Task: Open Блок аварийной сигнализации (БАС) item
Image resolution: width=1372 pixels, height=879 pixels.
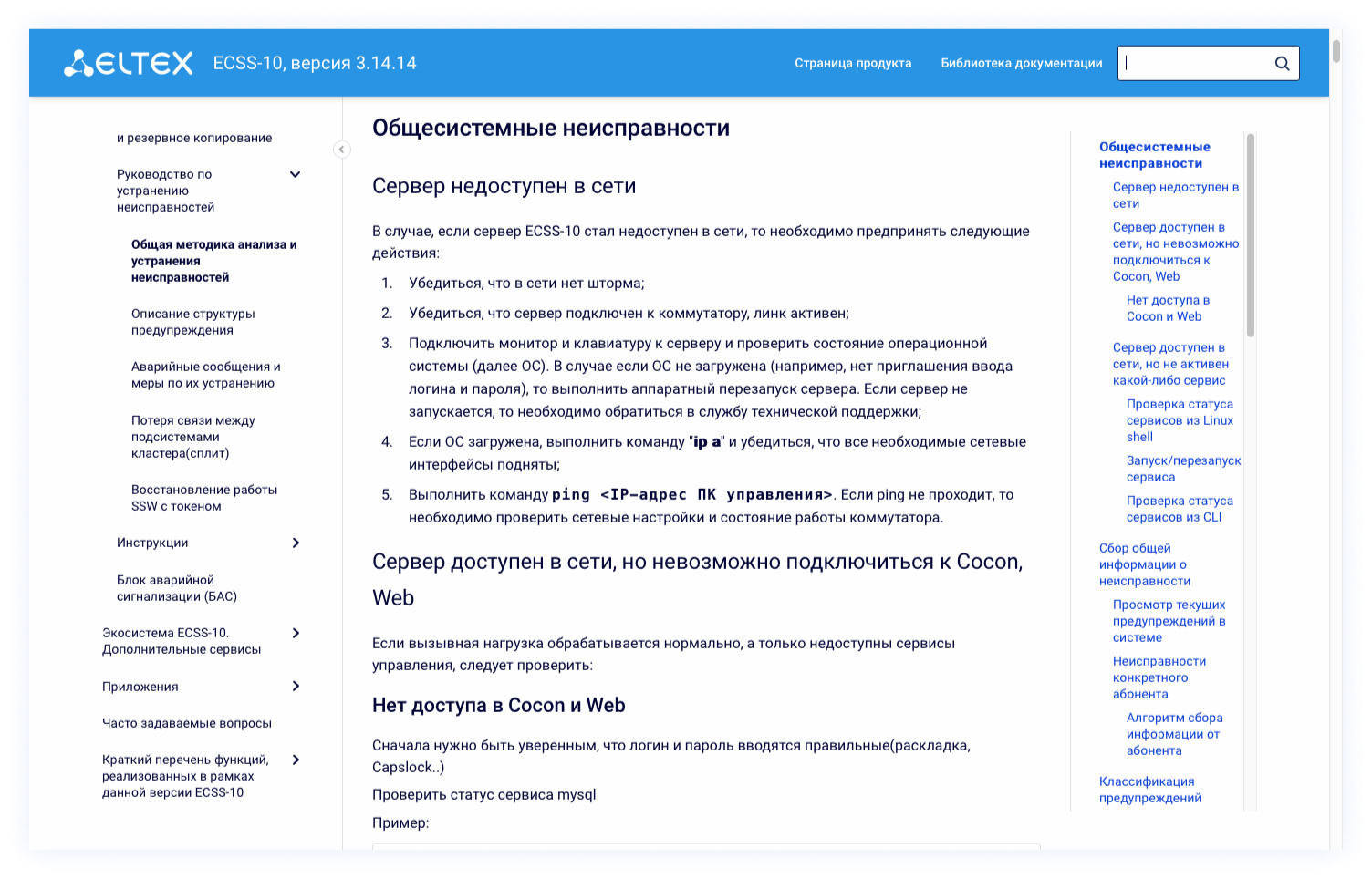Action: coord(176,588)
